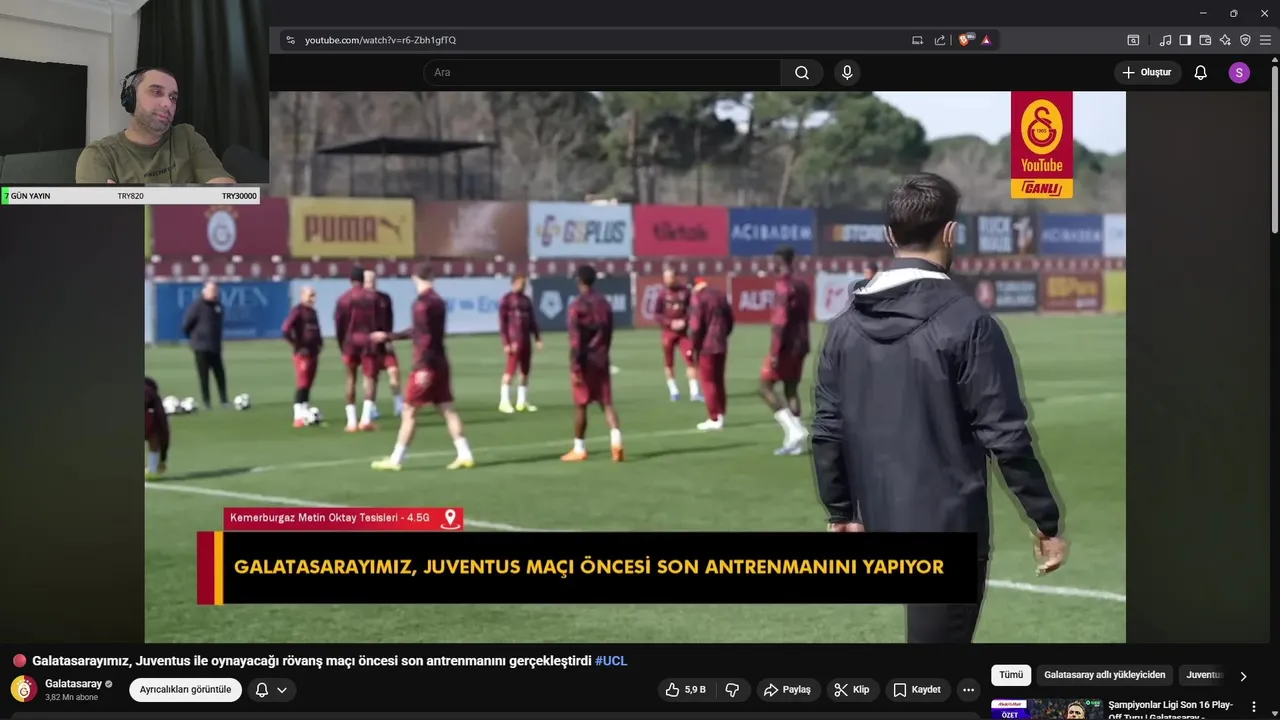Click the YouTube search magnifier button
The width and height of the screenshot is (1280, 720).
click(802, 73)
